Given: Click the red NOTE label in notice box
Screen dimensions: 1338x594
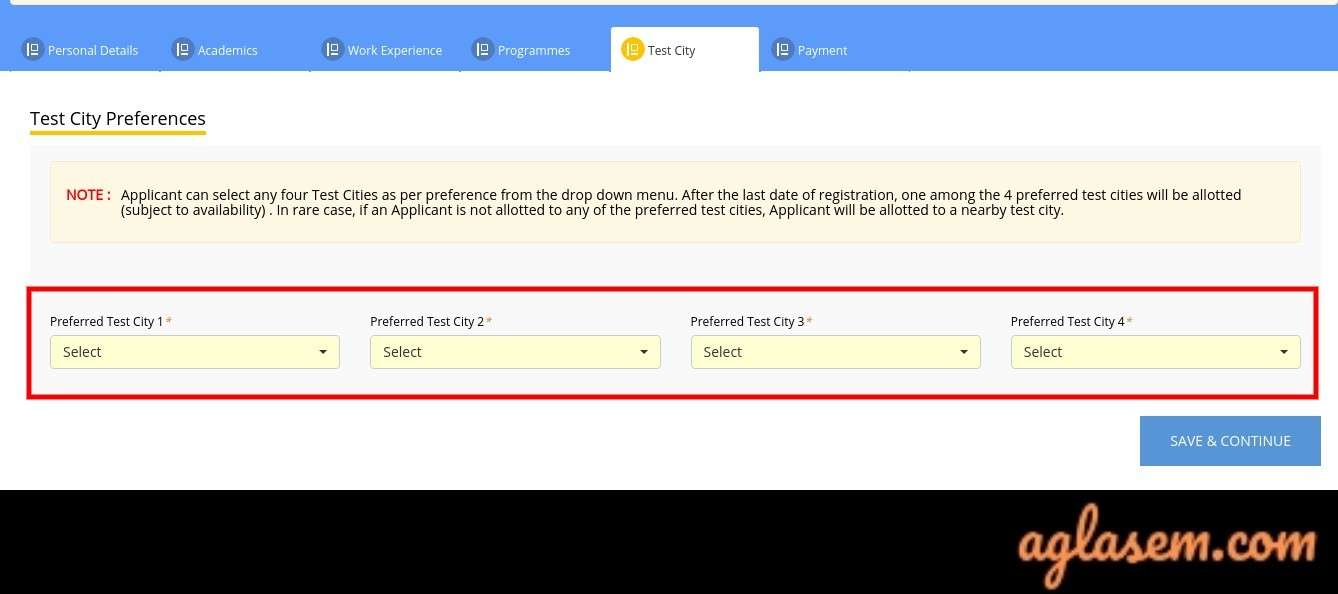Looking at the screenshot, I should [x=88, y=195].
